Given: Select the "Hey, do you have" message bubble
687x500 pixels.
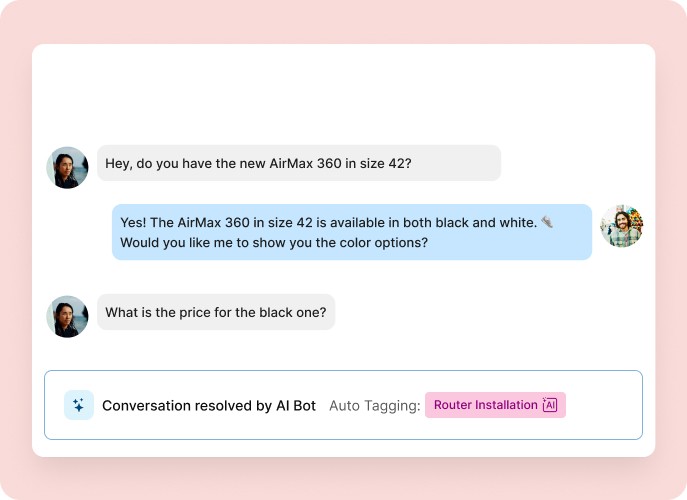Looking at the screenshot, I should 298,163.
